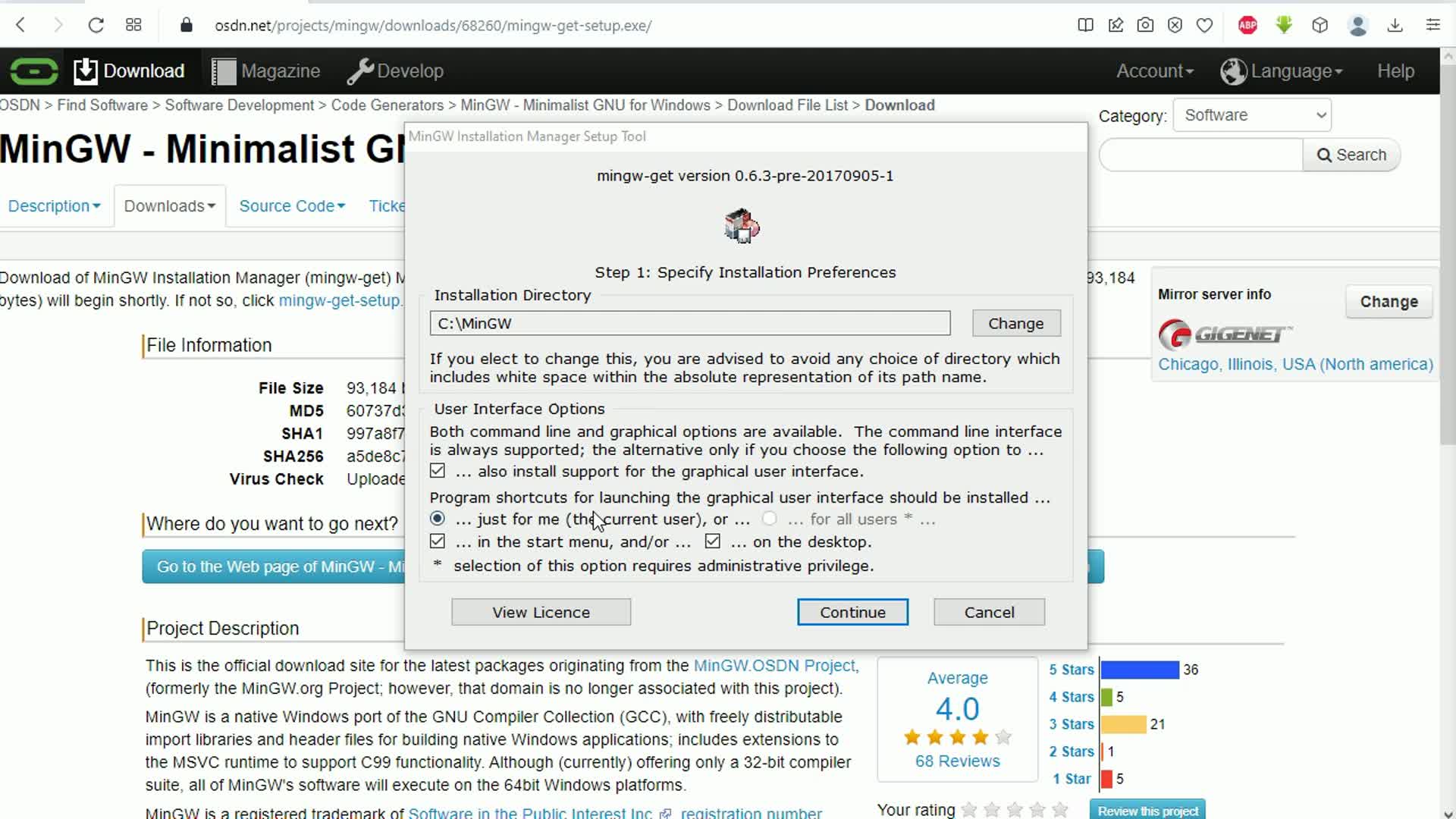Take a snapshot with the camera icon
1456x819 pixels.
(x=1145, y=25)
